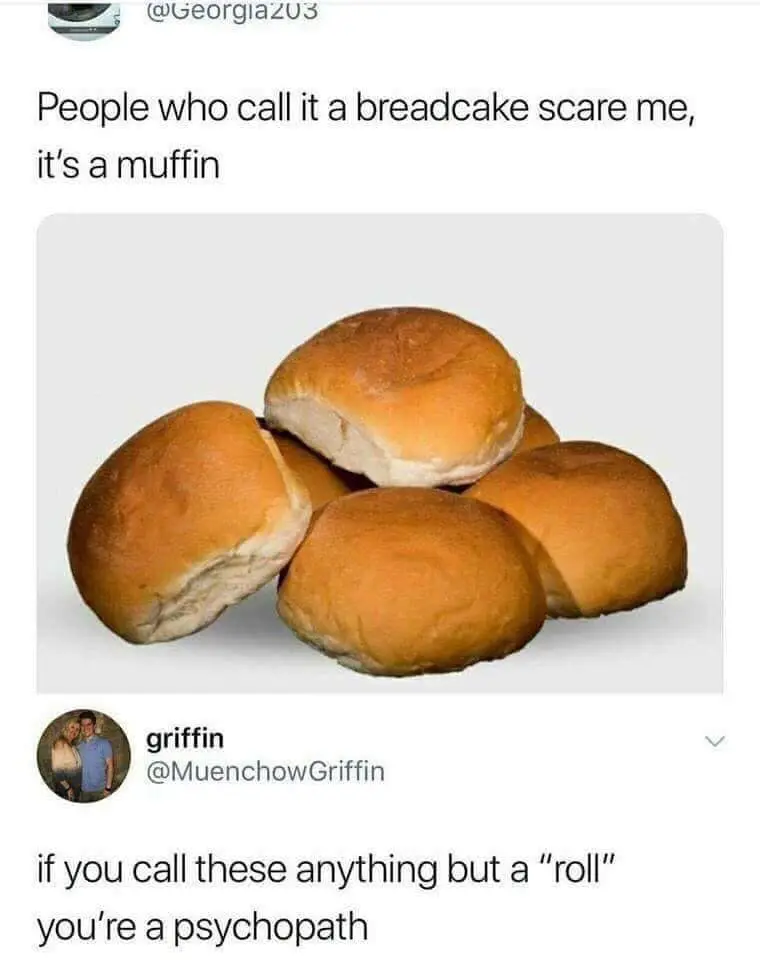Visit the @Georgia203 profile handle
Image resolution: width=760 pixels, height=960 pixels.
(232, 10)
